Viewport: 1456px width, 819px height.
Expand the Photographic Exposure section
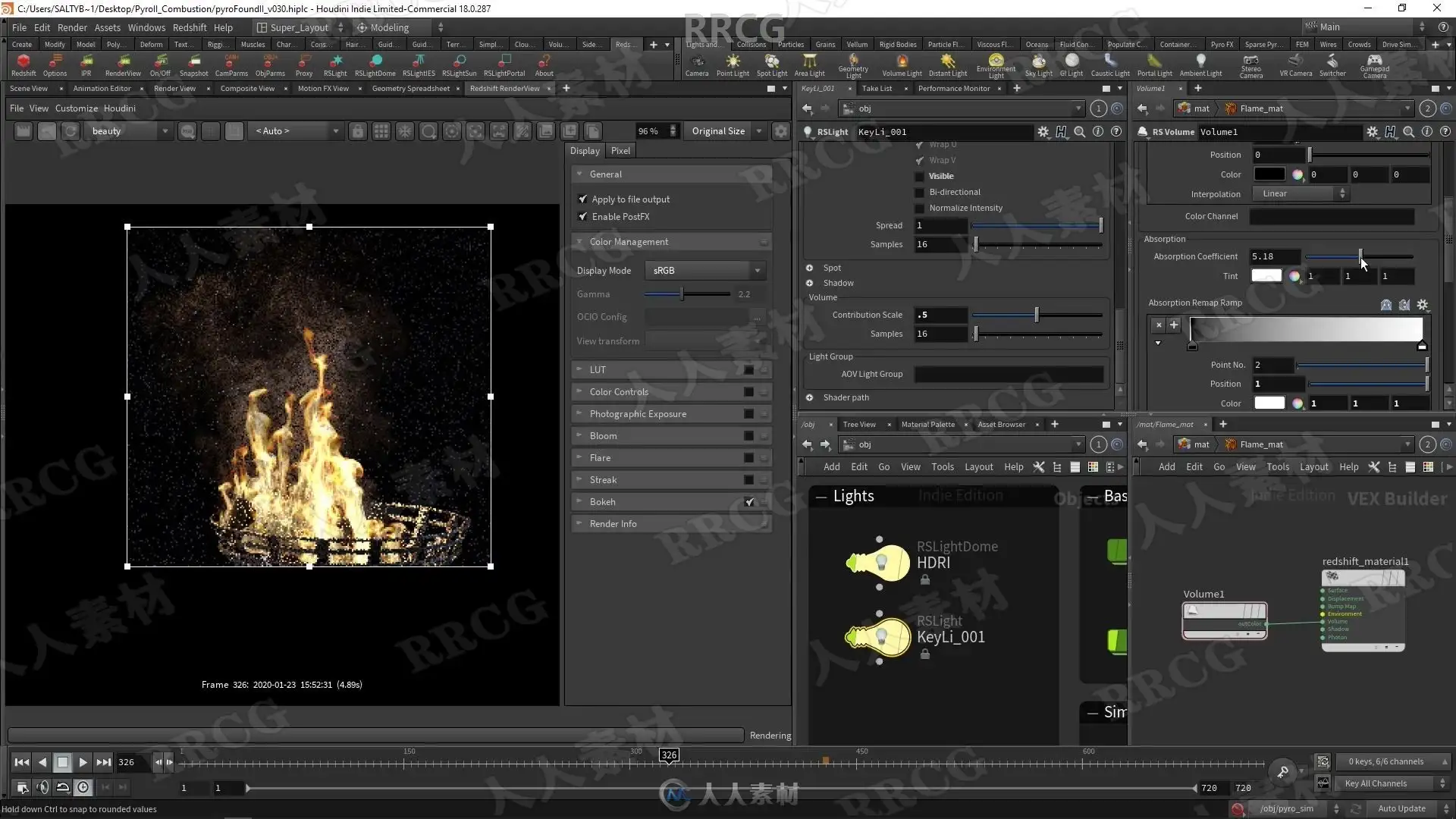tap(638, 413)
